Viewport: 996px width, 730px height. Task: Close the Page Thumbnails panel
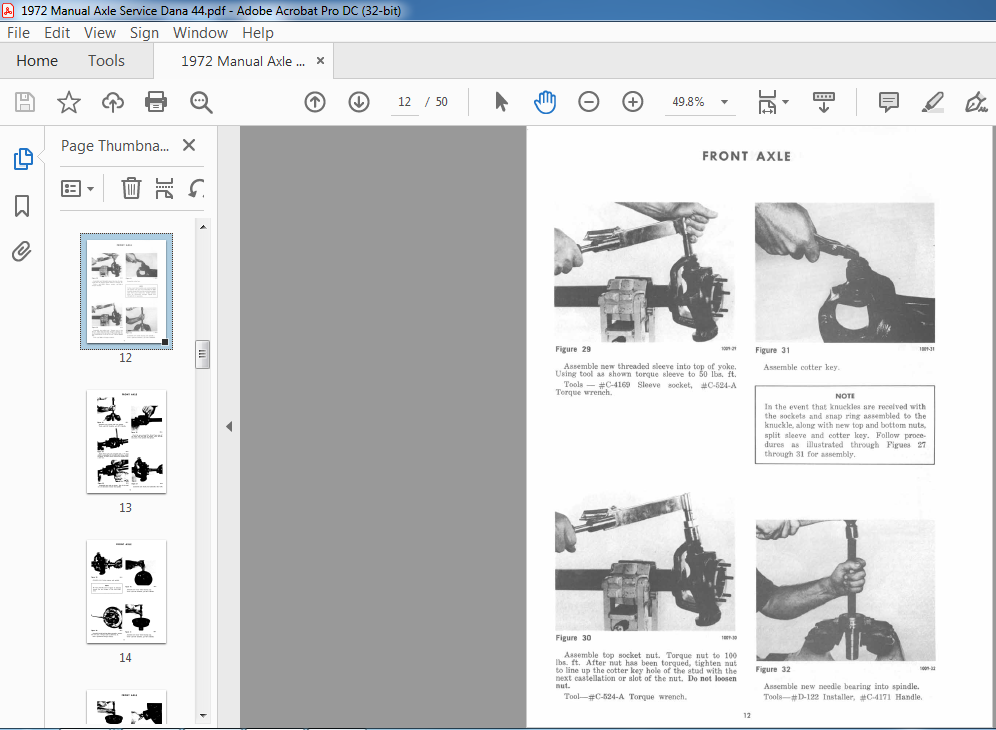point(189,145)
